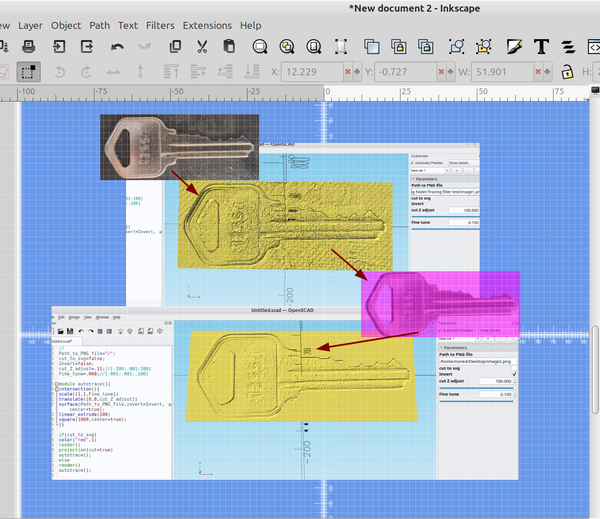Zoom to page width icon
This screenshot has width=600, height=519.
[341, 47]
